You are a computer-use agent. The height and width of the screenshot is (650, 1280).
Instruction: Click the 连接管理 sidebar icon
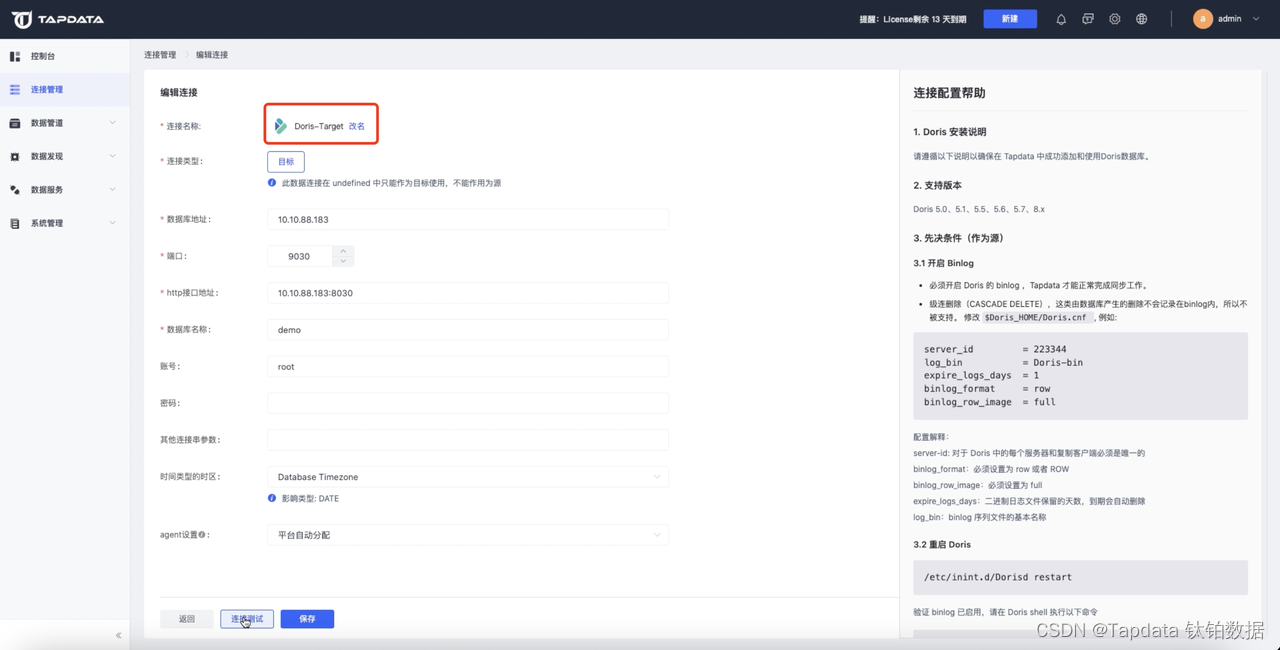tap(15, 90)
